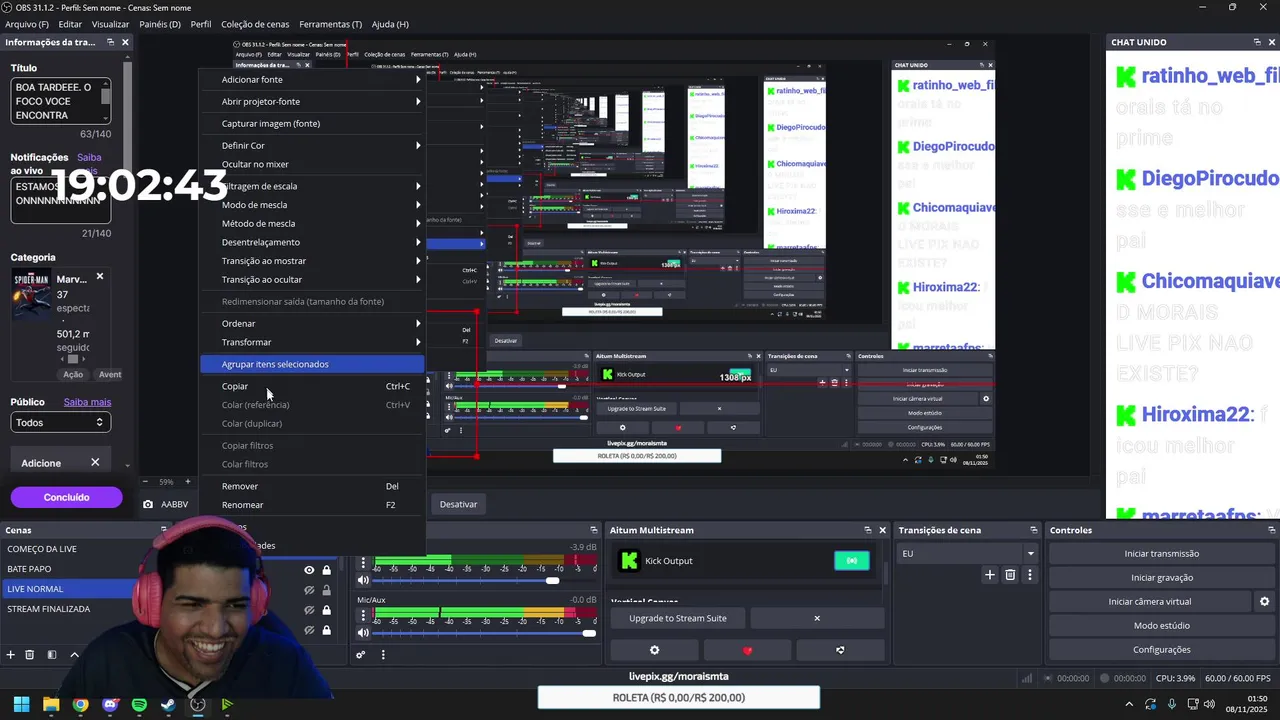
Task: Click Iniciar gravação button
Action: (x=1161, y=577)
